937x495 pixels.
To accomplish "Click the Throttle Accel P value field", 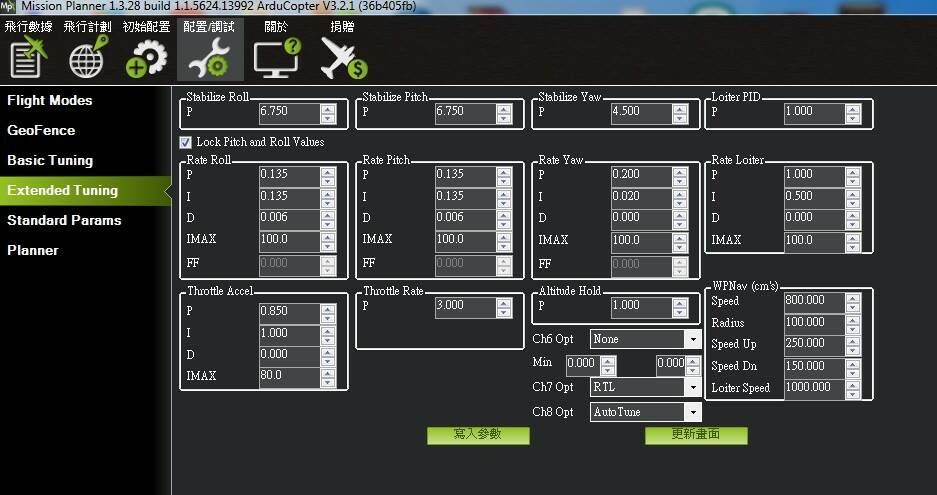I will click(x=289, y=313).
